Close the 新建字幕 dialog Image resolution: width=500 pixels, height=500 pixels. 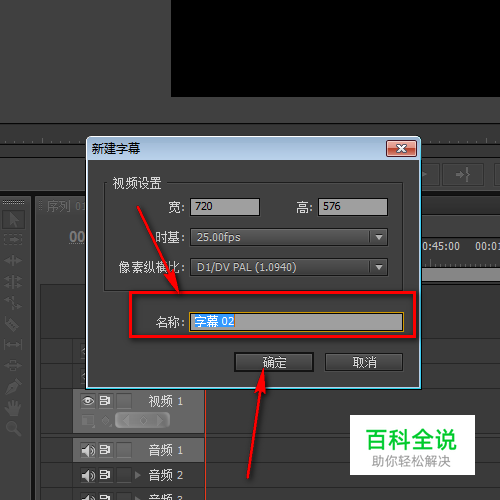point(401,148)
